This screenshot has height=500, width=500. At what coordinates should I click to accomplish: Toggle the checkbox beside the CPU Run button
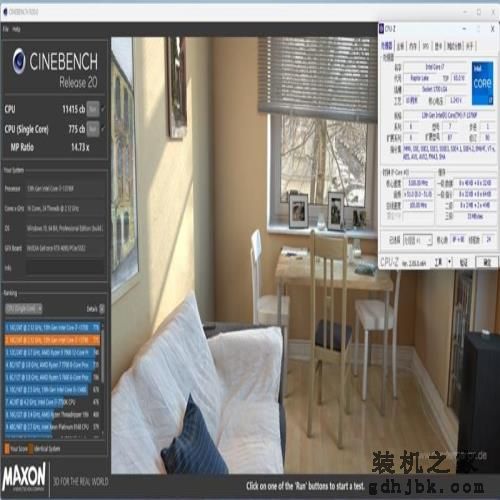pyautogui.click(x=103, y=109)
